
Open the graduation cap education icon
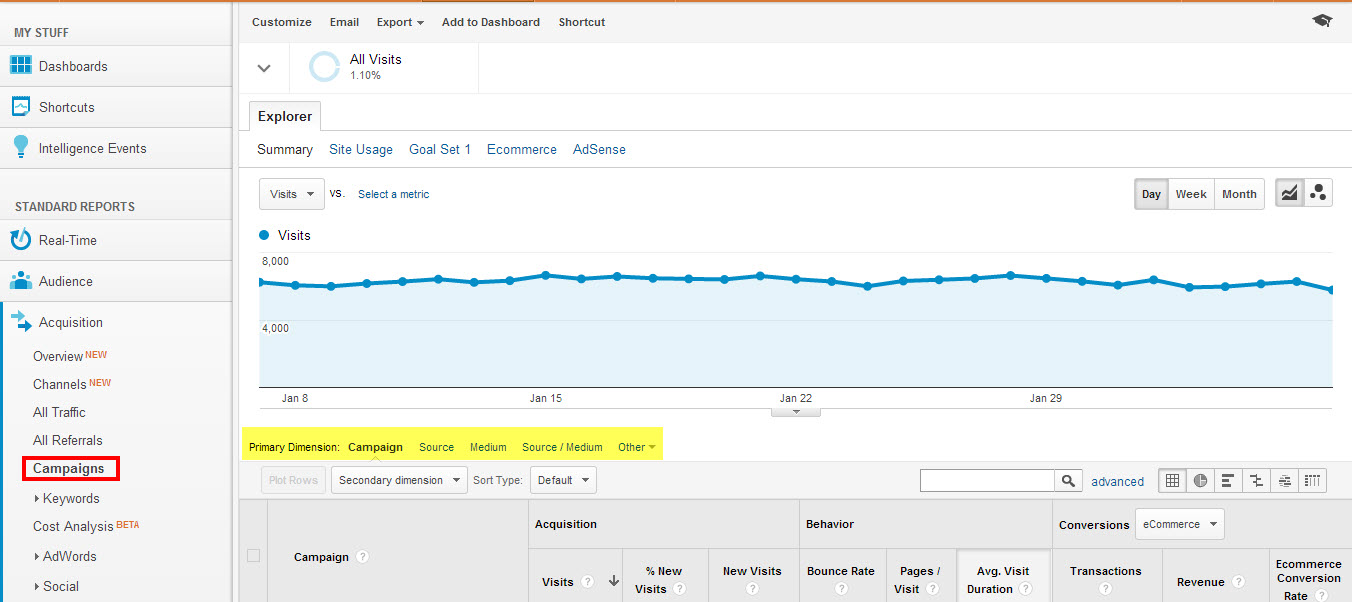1322,21
